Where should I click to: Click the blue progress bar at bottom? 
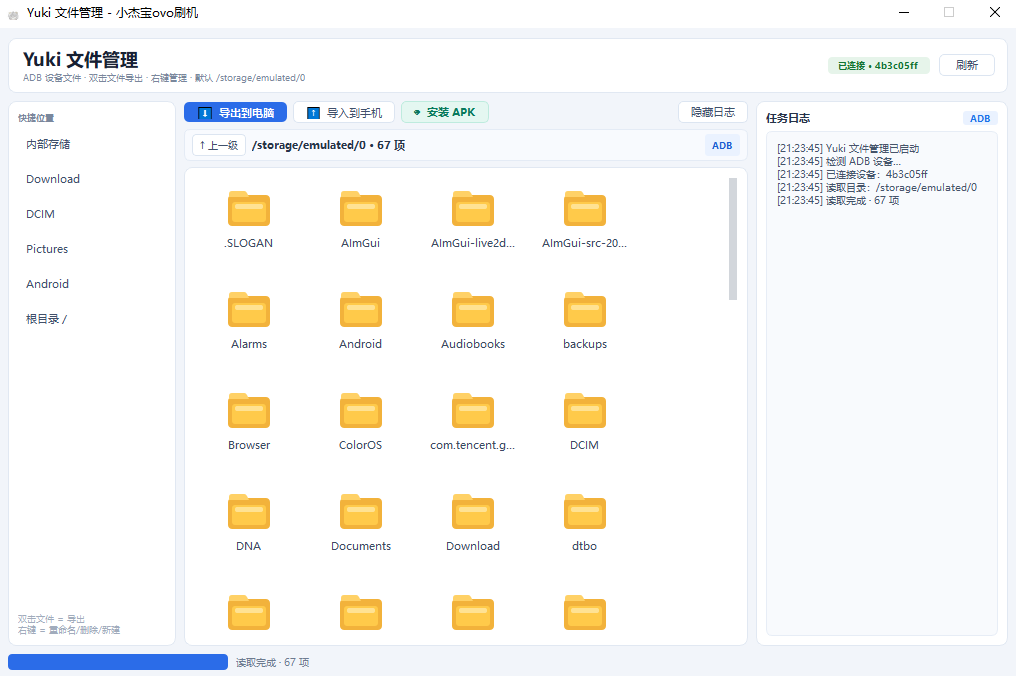point(118,662)
